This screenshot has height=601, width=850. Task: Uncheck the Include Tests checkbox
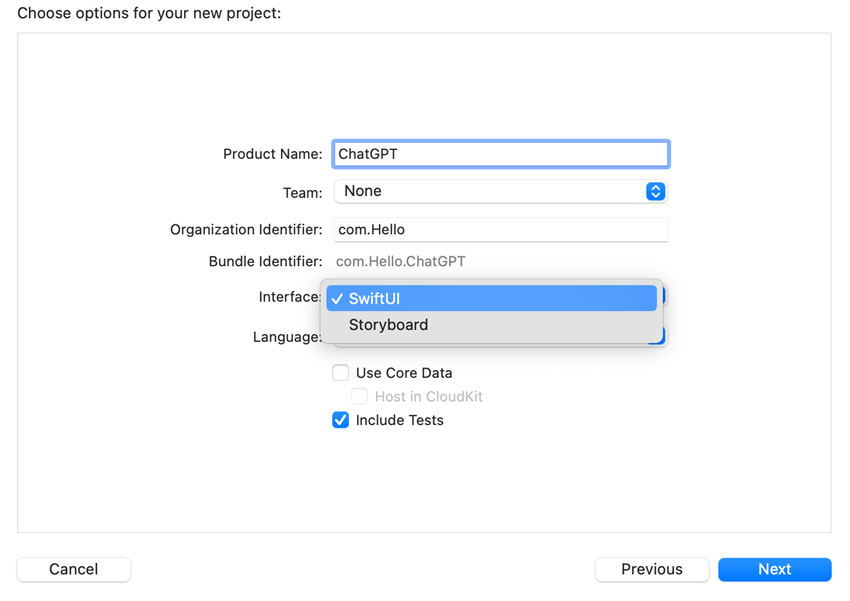tap(340, 420)
